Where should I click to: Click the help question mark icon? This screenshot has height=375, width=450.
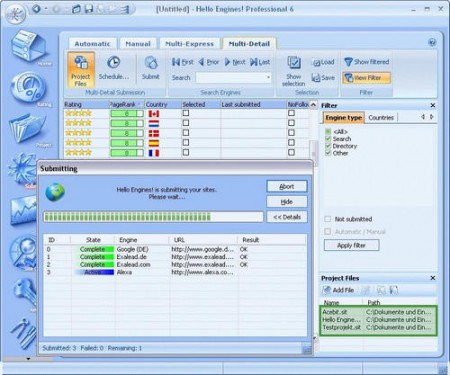(432, 43)
